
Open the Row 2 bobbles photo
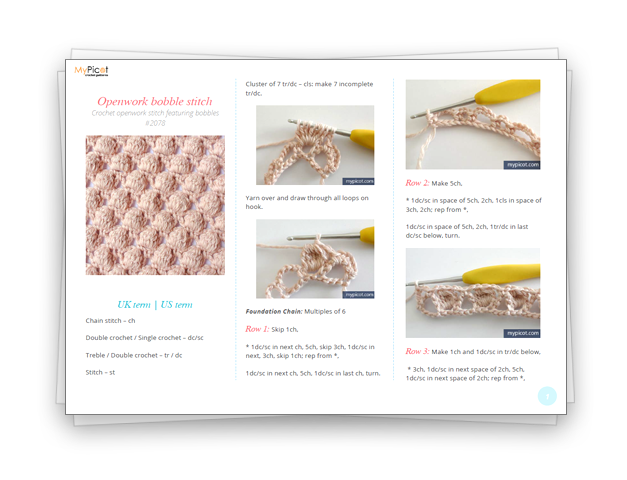click(x=473, y=293)
